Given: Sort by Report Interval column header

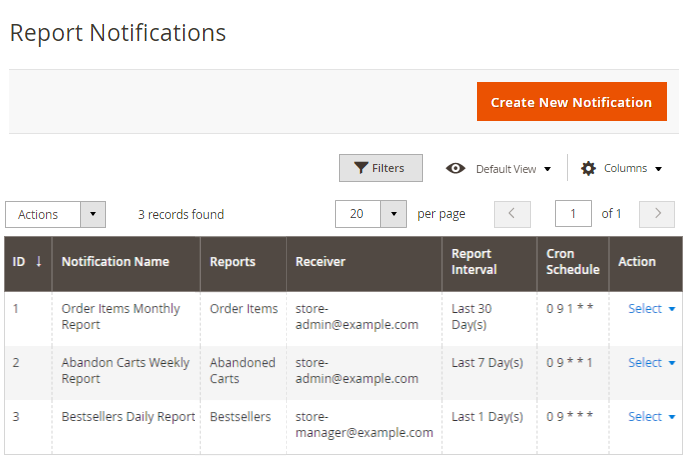Looking at the screenshot, I should (474, 262).
